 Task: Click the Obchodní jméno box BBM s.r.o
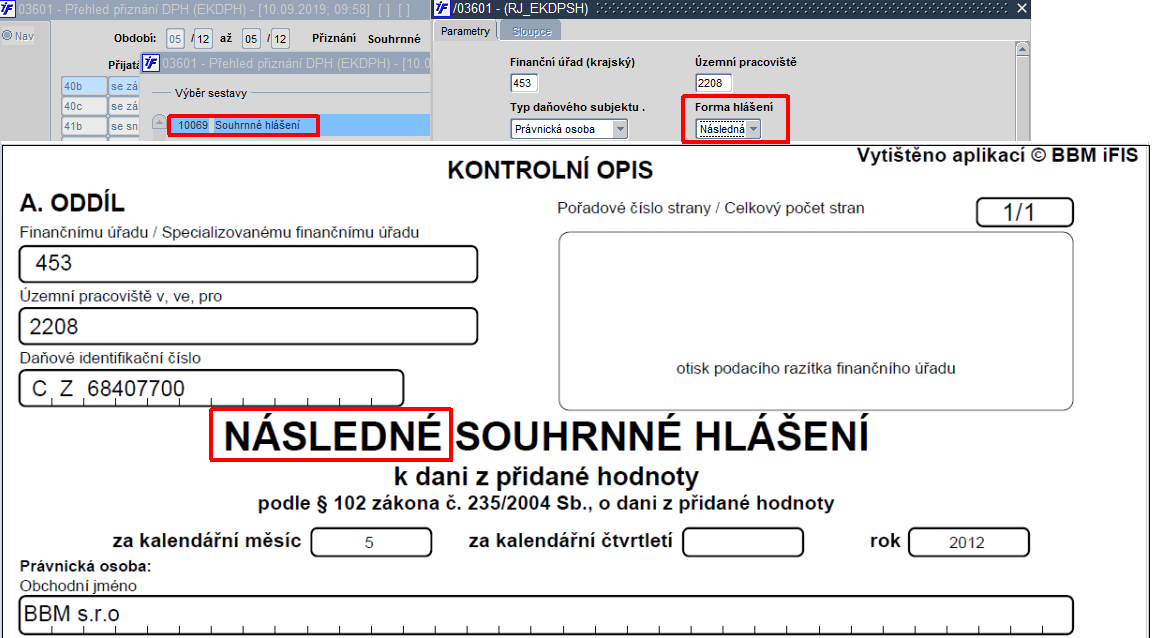click(546, 614)
